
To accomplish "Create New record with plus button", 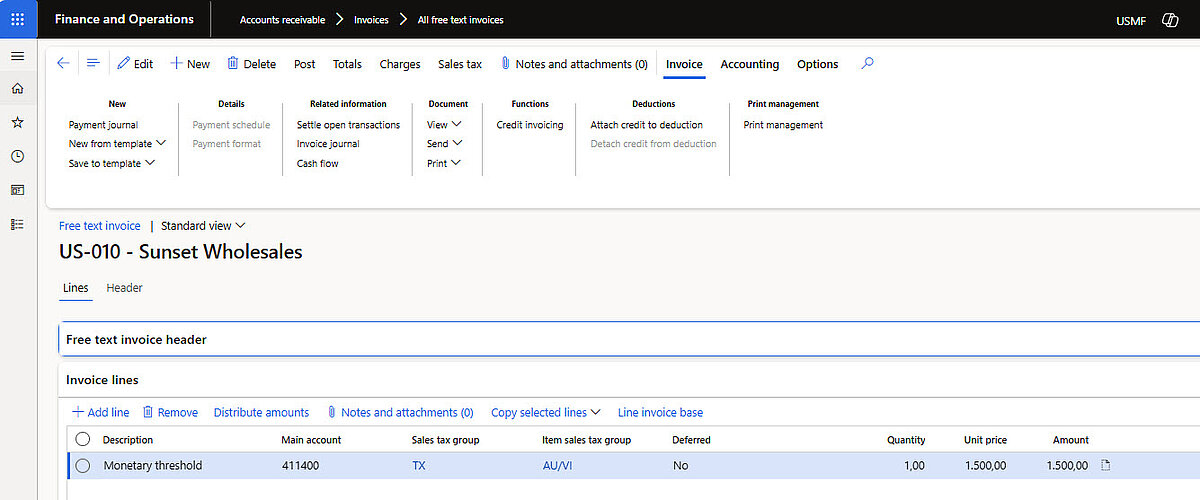I will point(190,64).
